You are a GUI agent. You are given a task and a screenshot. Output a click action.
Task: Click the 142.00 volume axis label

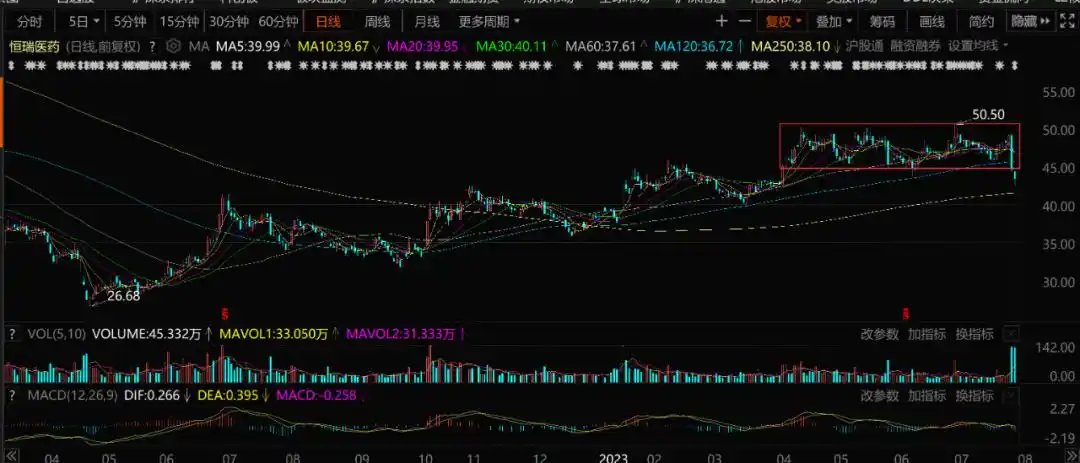[x=1055, y=349]
